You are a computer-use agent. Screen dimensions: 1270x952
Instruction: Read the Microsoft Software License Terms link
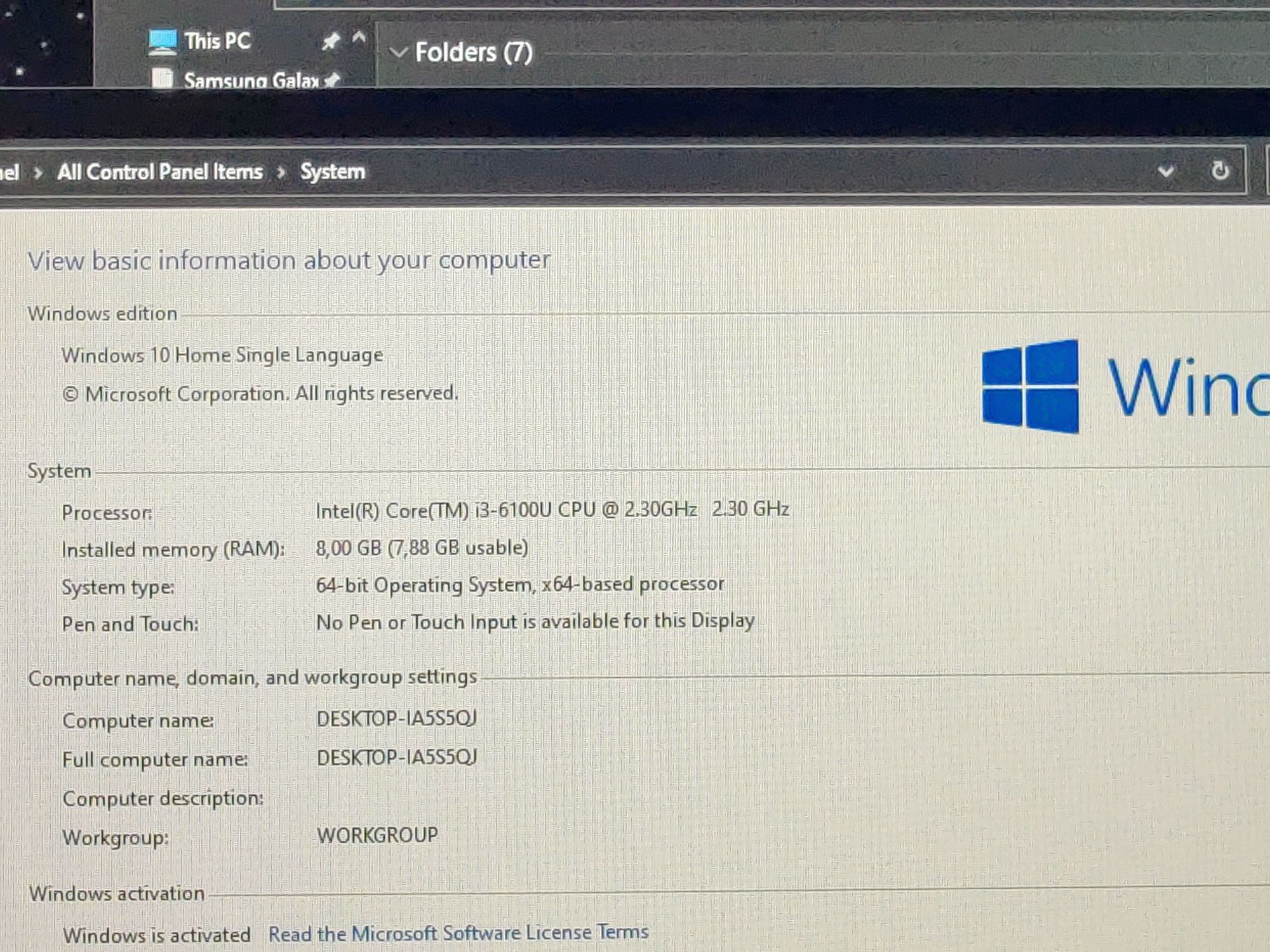click(458, 933)
